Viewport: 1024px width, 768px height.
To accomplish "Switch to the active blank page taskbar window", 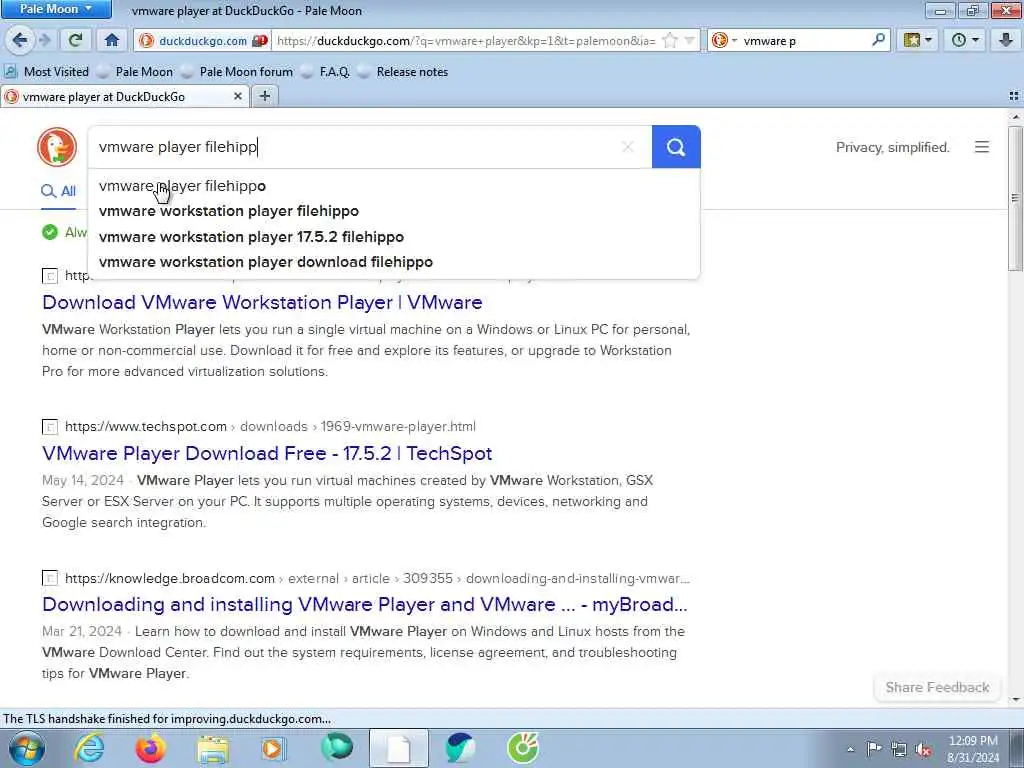I will pyautogui.click(x=398, y=748).
